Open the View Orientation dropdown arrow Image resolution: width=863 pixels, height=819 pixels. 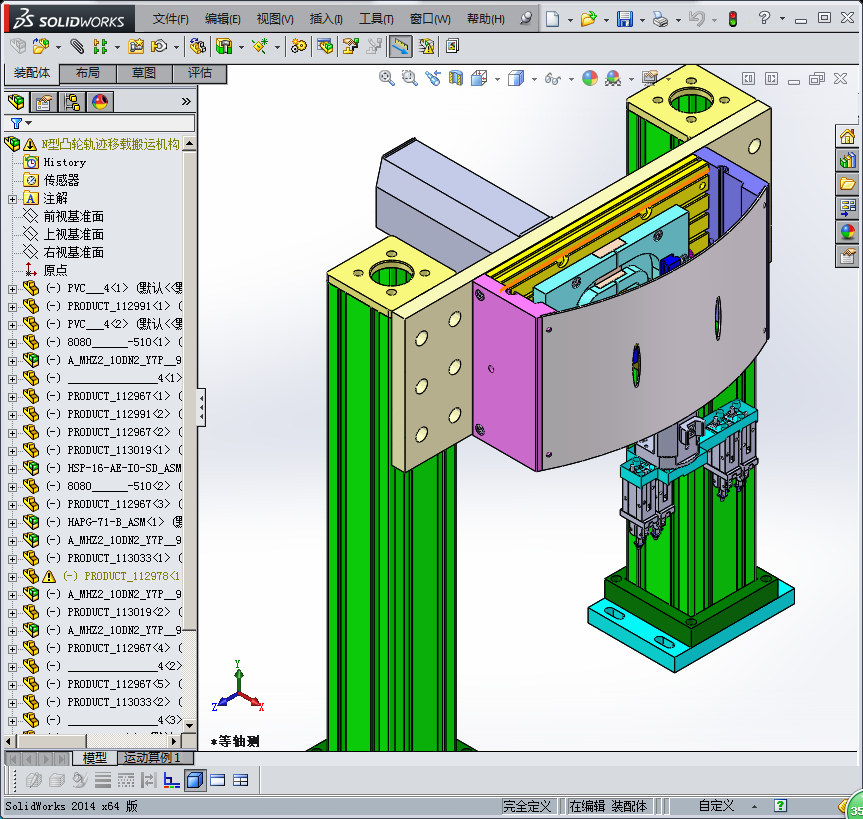pos(497,79)
